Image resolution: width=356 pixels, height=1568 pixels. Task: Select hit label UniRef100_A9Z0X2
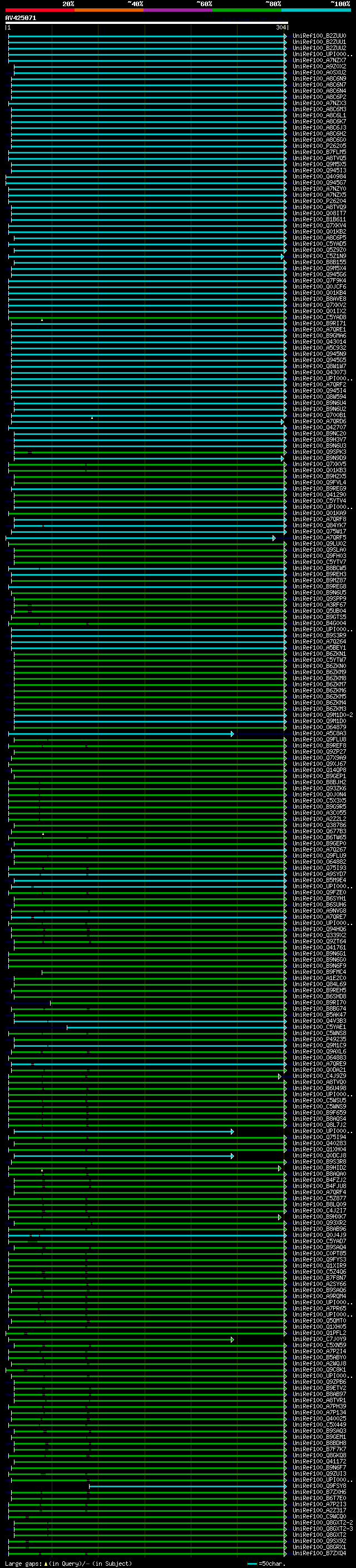pos(319,66)
